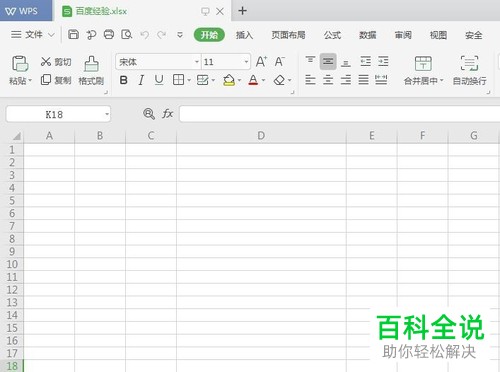Viewport: 500px width, 372px height.
Task: Toggle Underline formatting
Action: click(x=159, y=80)
